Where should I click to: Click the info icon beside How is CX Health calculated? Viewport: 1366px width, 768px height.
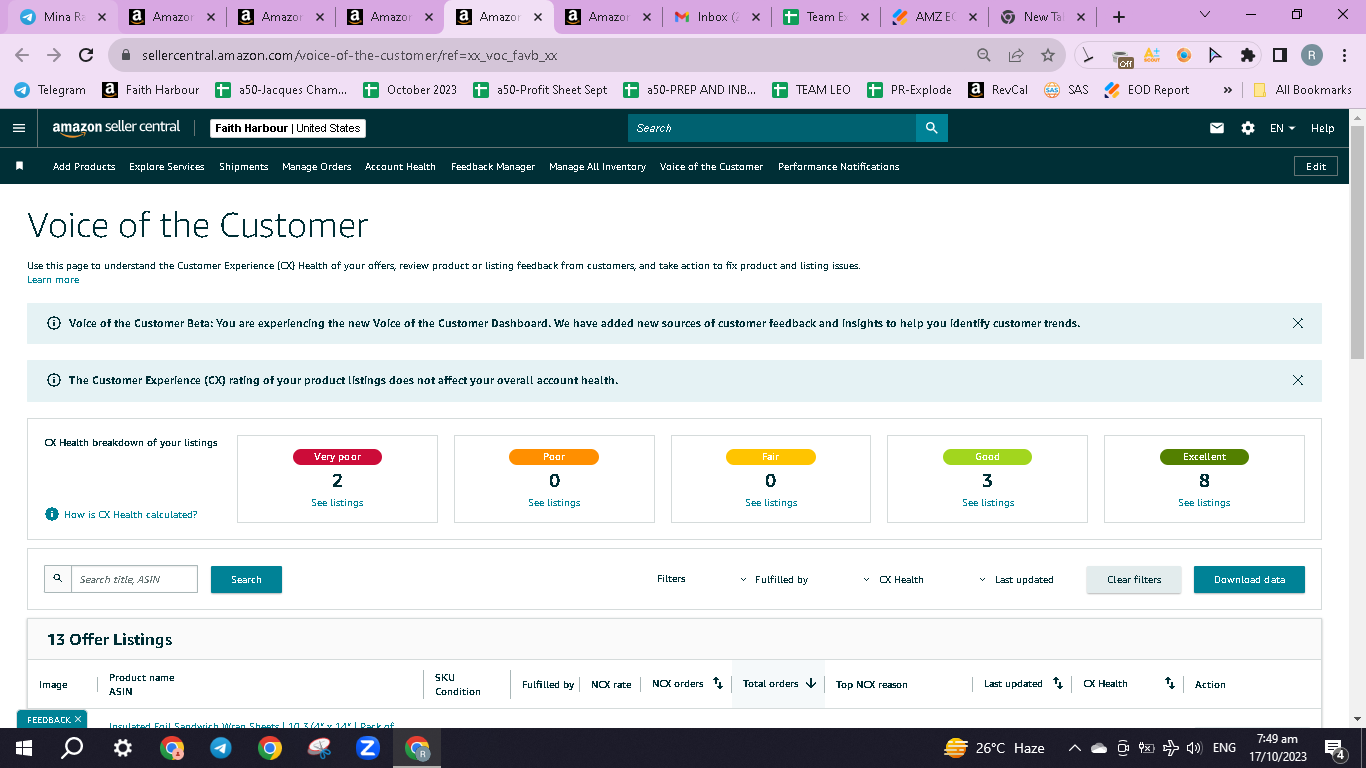(52, 514)
